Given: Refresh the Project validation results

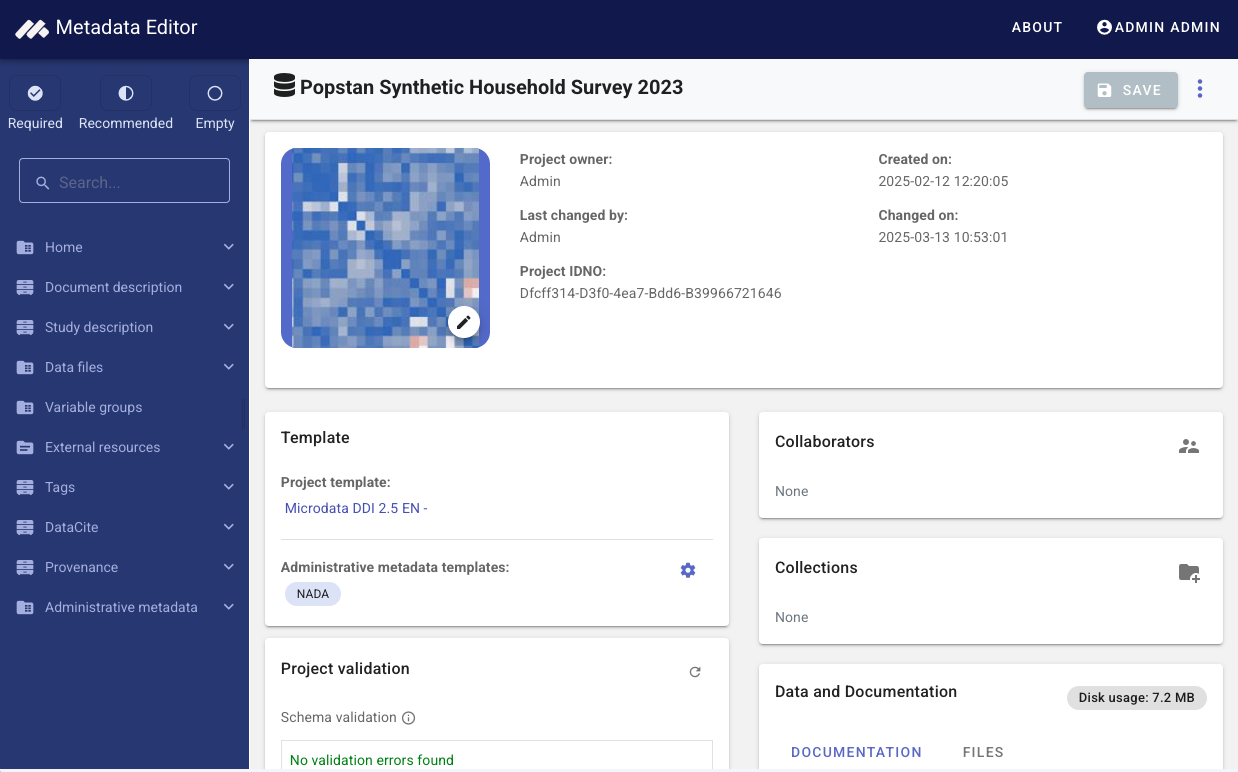Looking at the screenshot, I should (x=695, y=671).
